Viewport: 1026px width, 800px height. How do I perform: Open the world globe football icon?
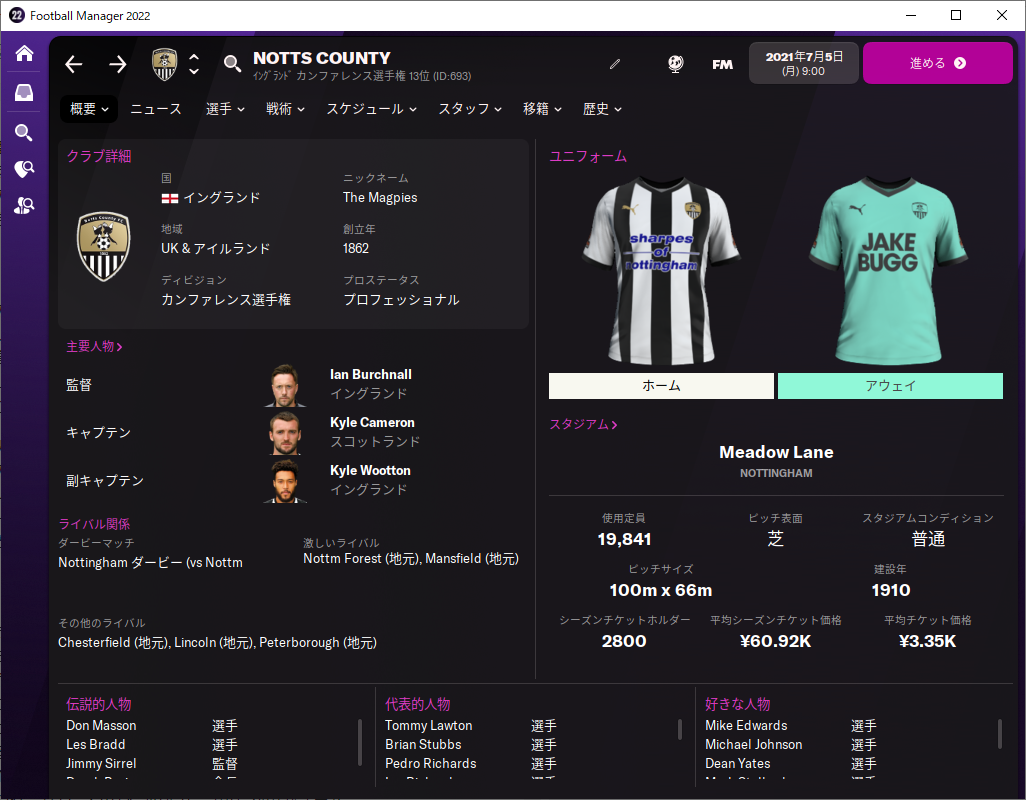click(x=675, y=64)
